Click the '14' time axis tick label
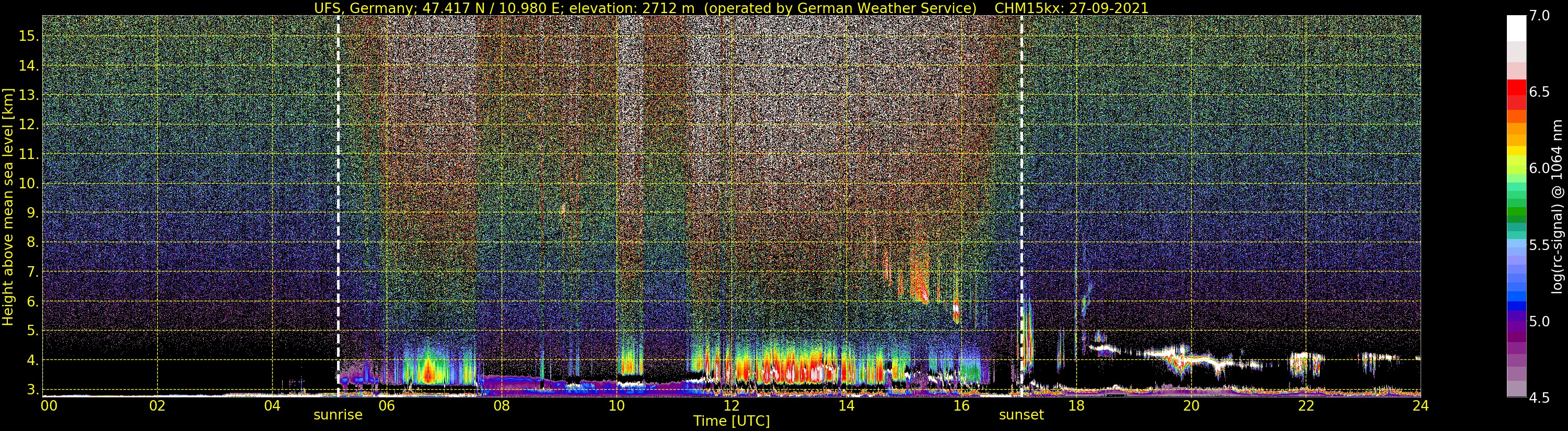The image size is (1568, 431). 846,405
